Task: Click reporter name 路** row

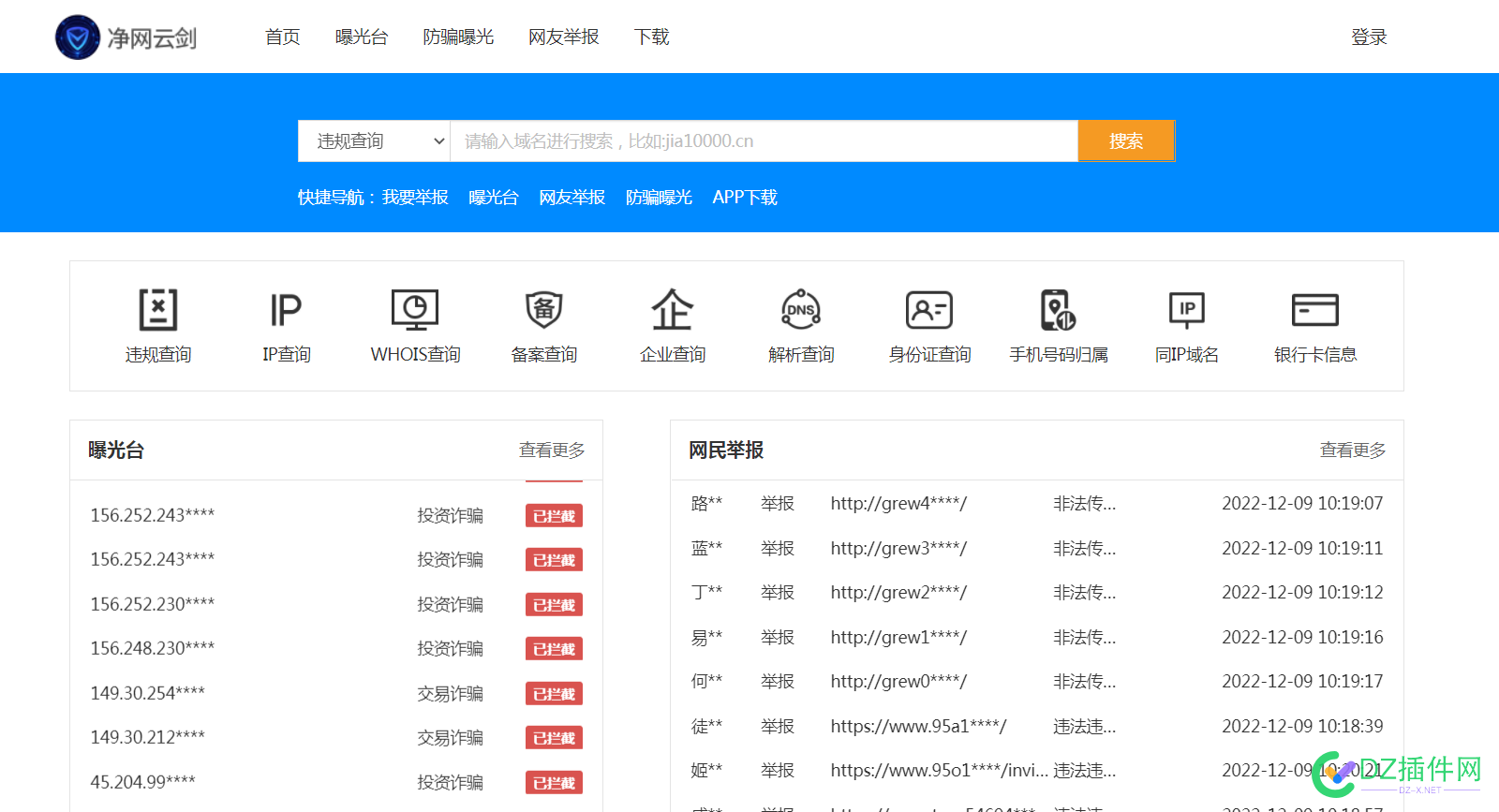Action: click(x=706, y=504)
